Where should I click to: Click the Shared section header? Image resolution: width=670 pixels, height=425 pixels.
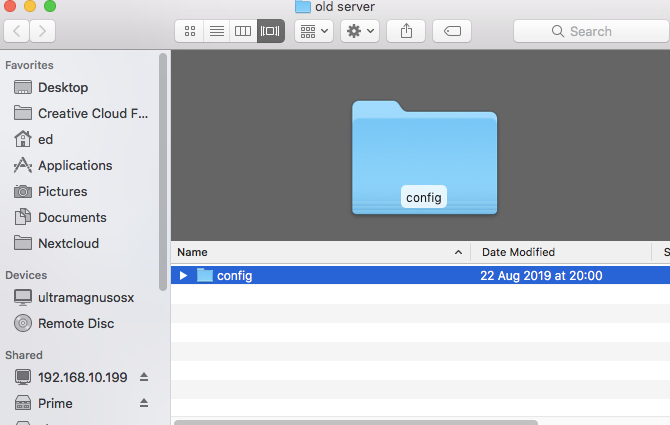[x=24, y=355]
